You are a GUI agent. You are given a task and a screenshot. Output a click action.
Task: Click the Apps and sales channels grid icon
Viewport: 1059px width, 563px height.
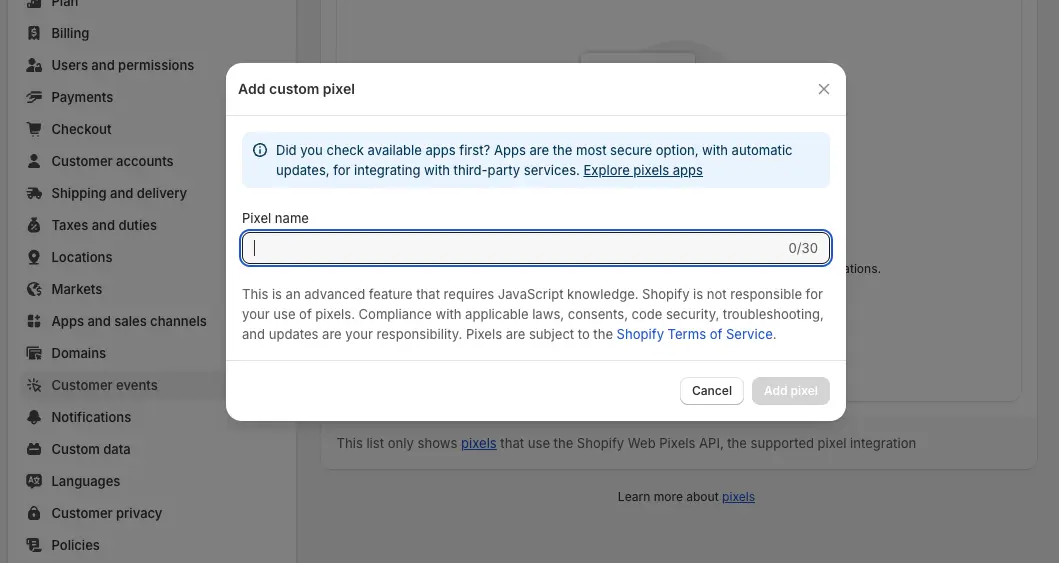[34, 321]
